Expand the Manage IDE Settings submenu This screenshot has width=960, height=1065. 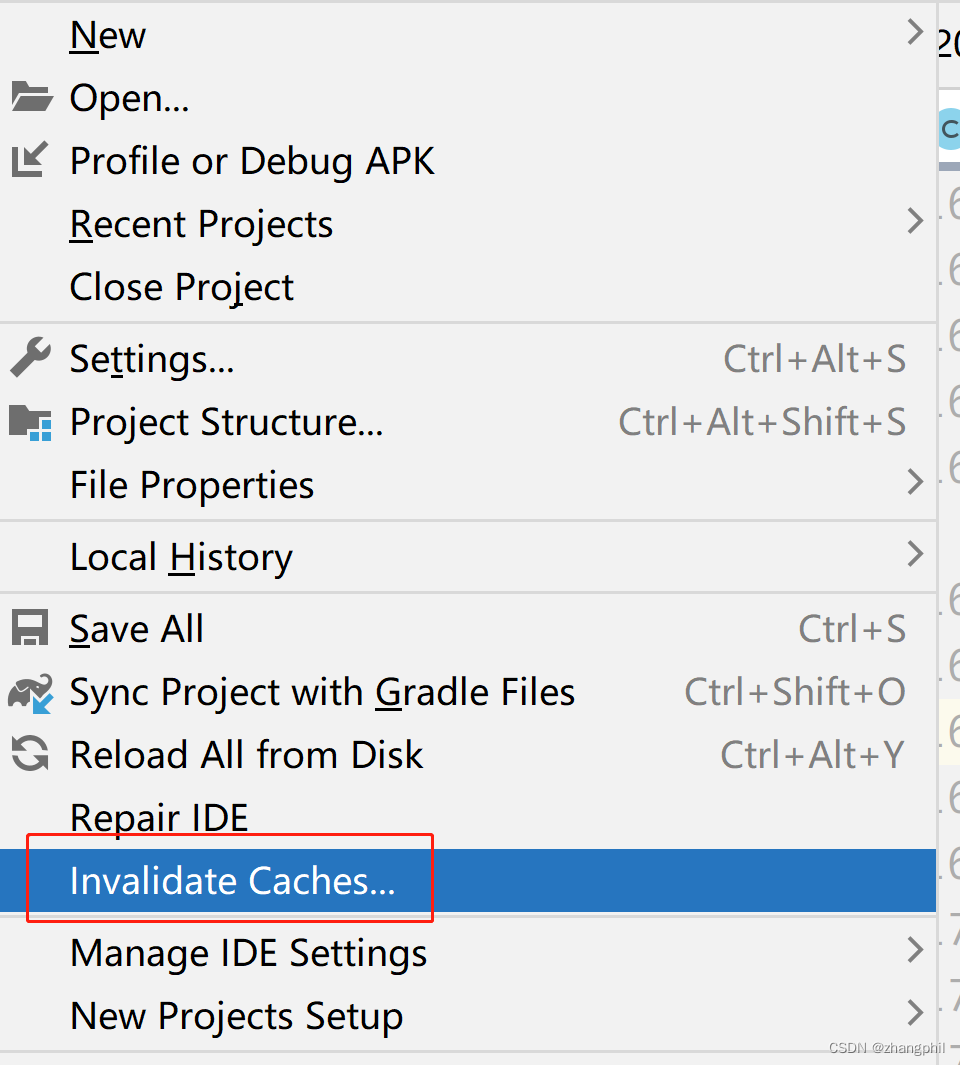(x=248, y=952)
